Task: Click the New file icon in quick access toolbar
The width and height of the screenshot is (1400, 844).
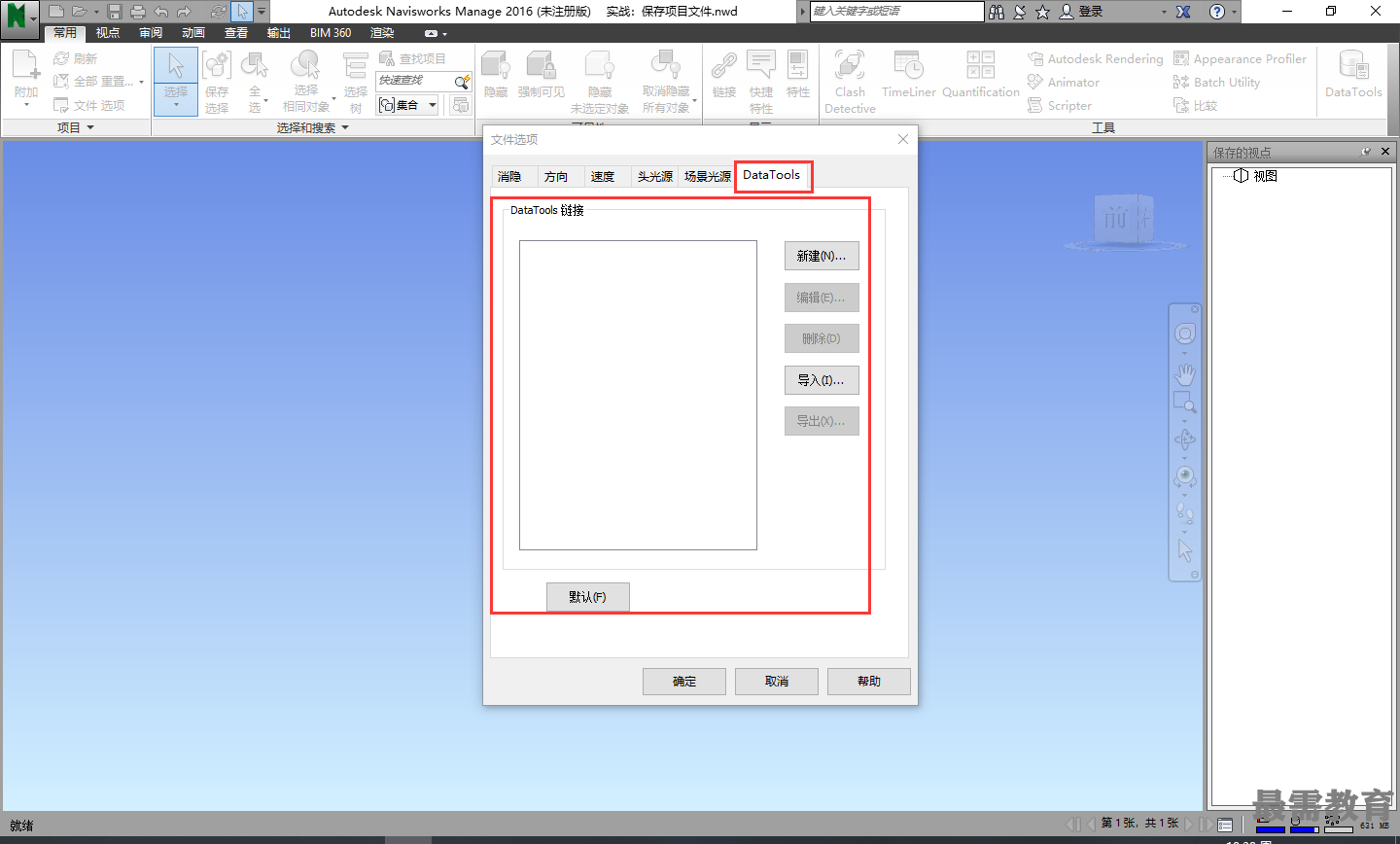Action: click(x=56, y=12)
